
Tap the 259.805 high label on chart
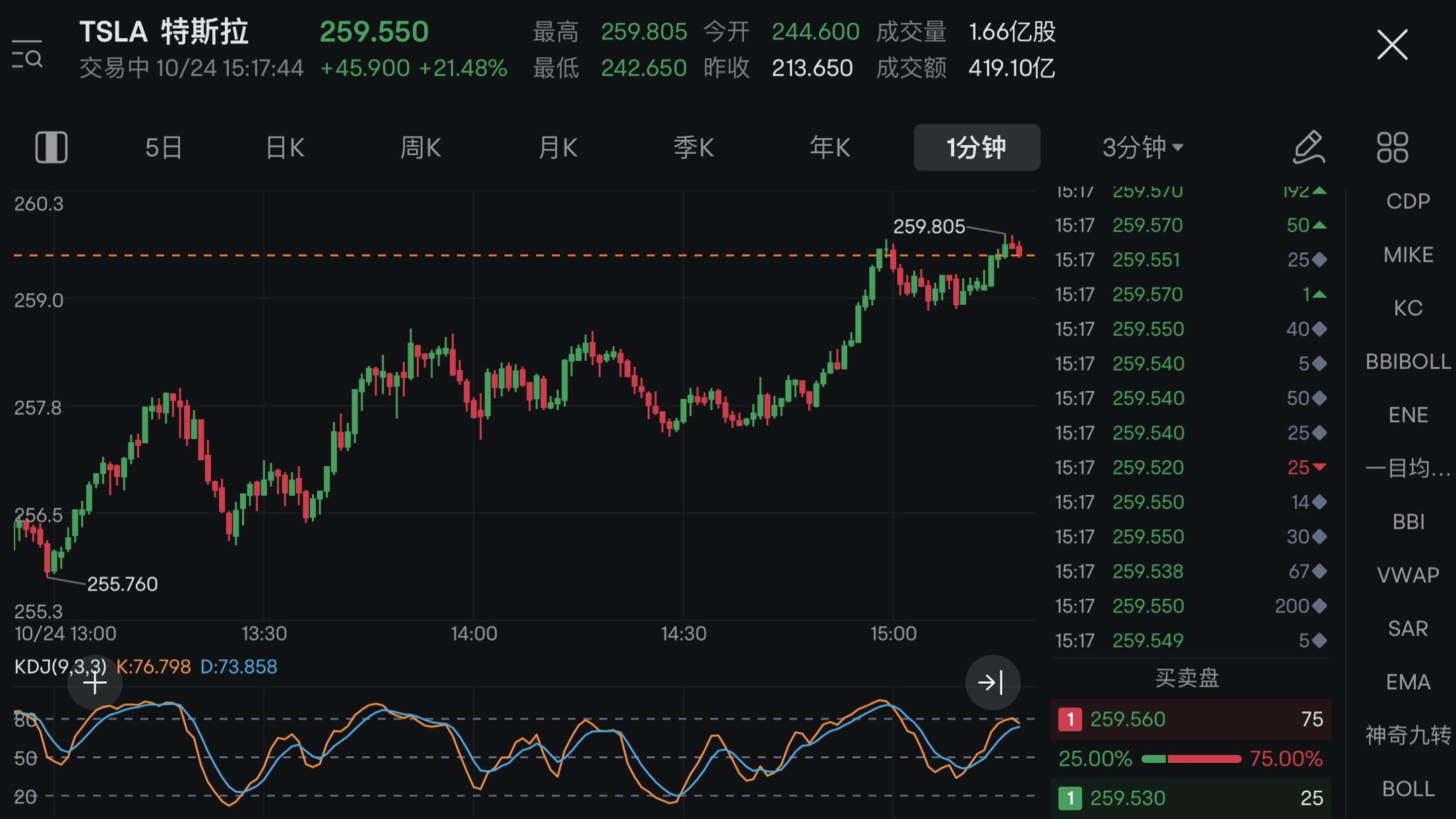point(929,227)
